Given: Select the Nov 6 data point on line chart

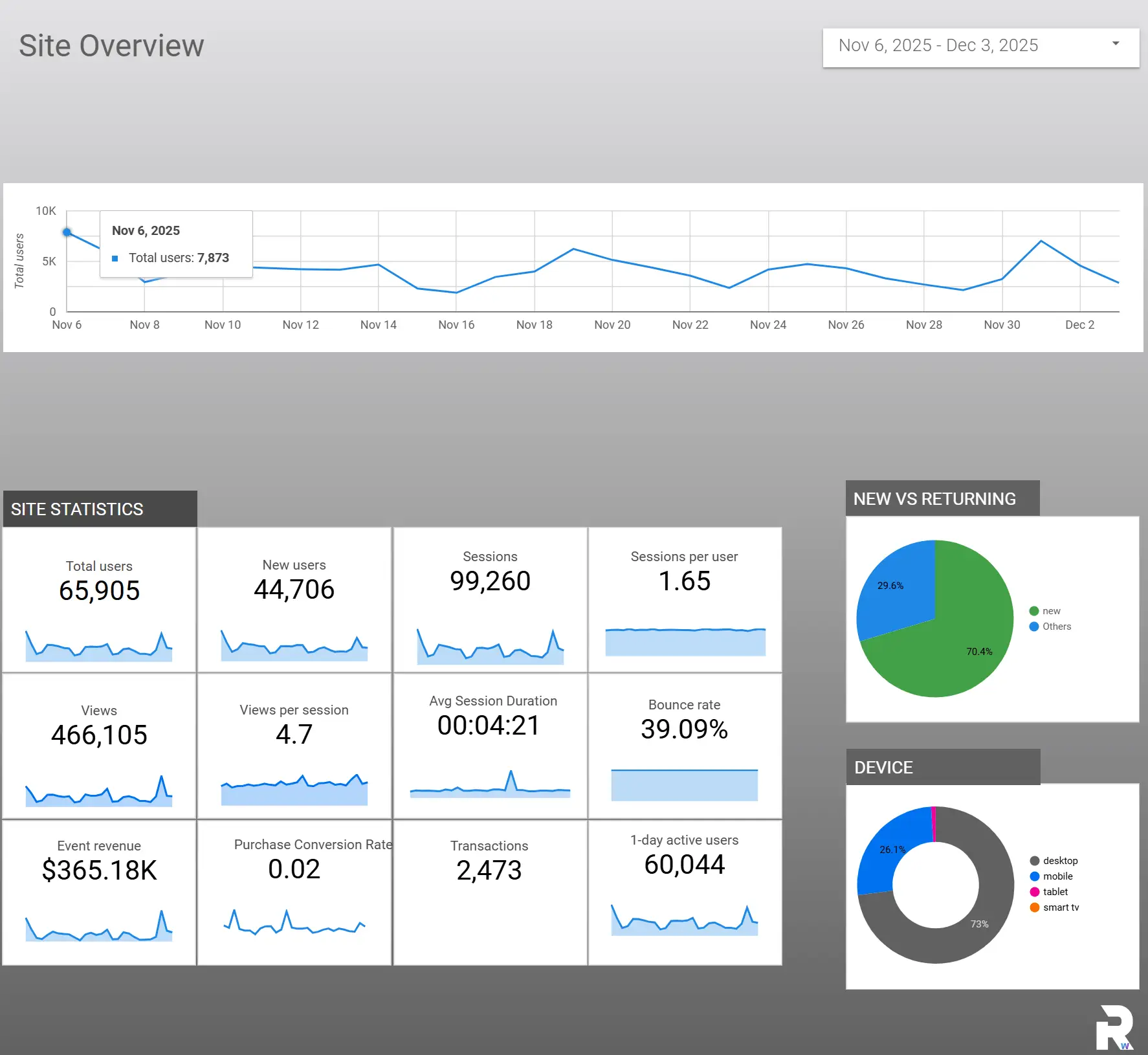Looking at the screenshot, I should point(67,232).
